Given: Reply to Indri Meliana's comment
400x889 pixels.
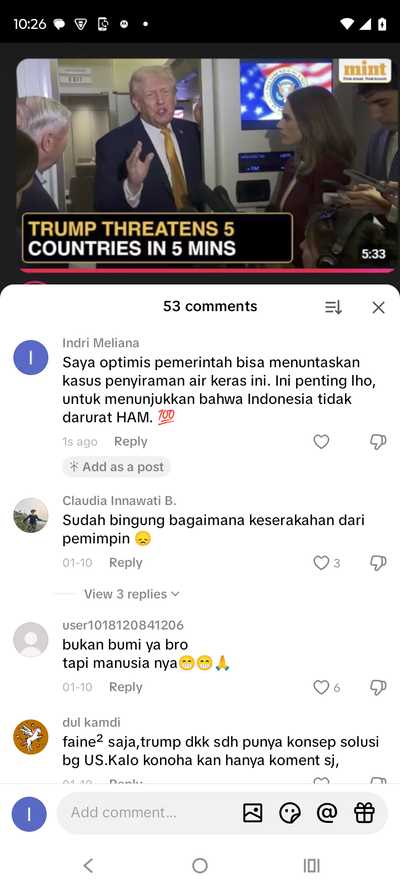Looking at the screenshot, I should click(x=130, y=442).
